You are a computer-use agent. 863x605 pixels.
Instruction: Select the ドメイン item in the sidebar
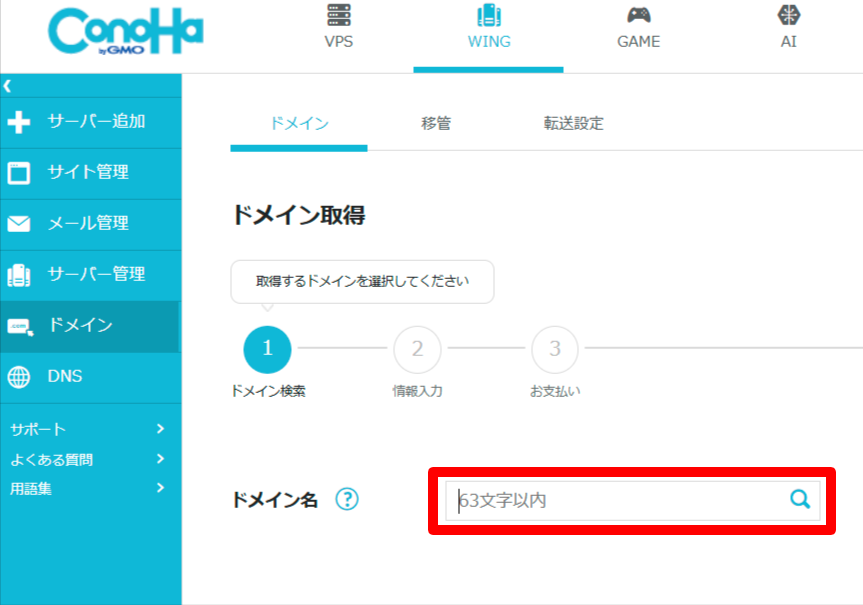80,325
